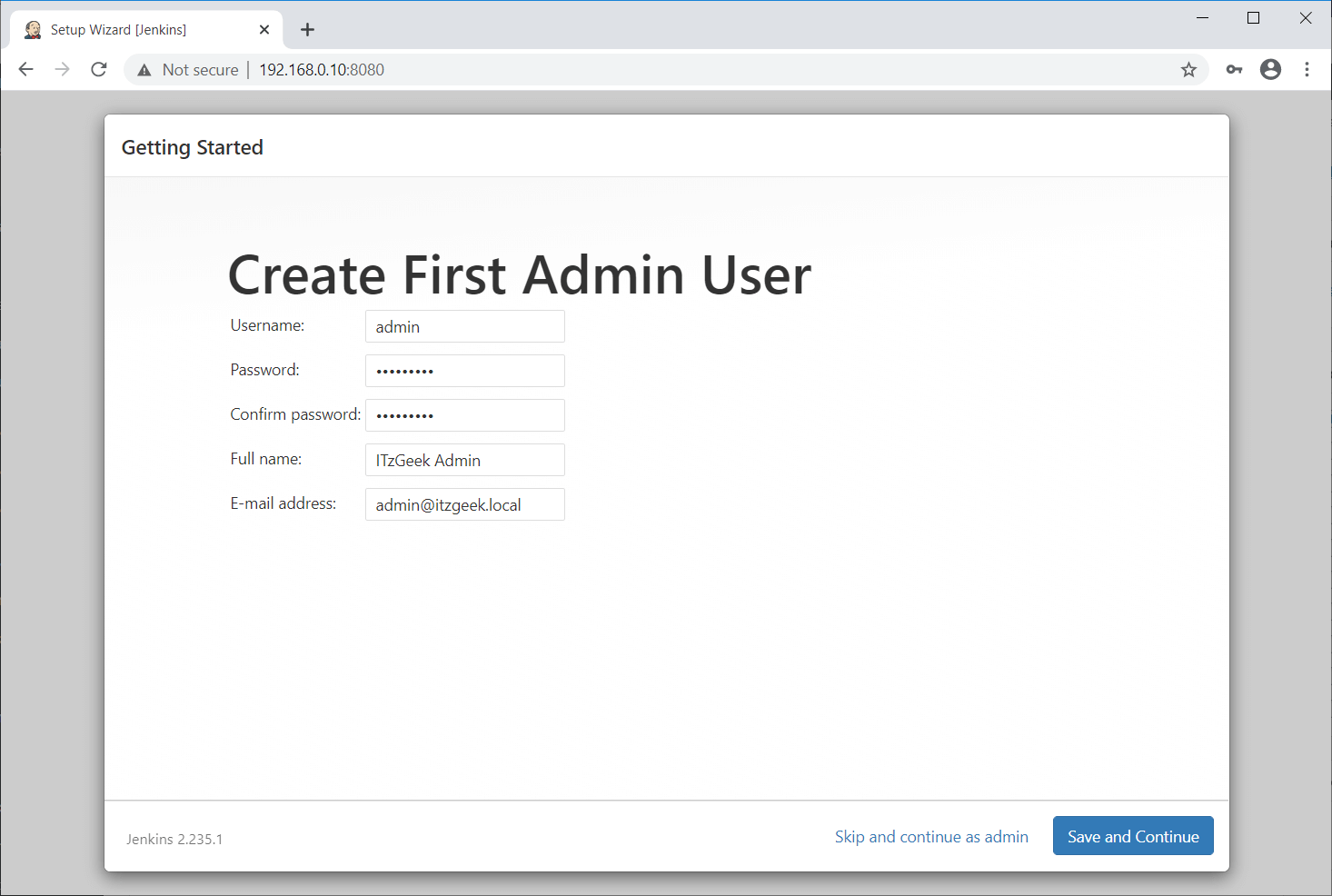This screenshot has width=1332, height=896.
Task: Click the Create First Admin User heading
Action: pyautogui.click(x=519, y=275)
